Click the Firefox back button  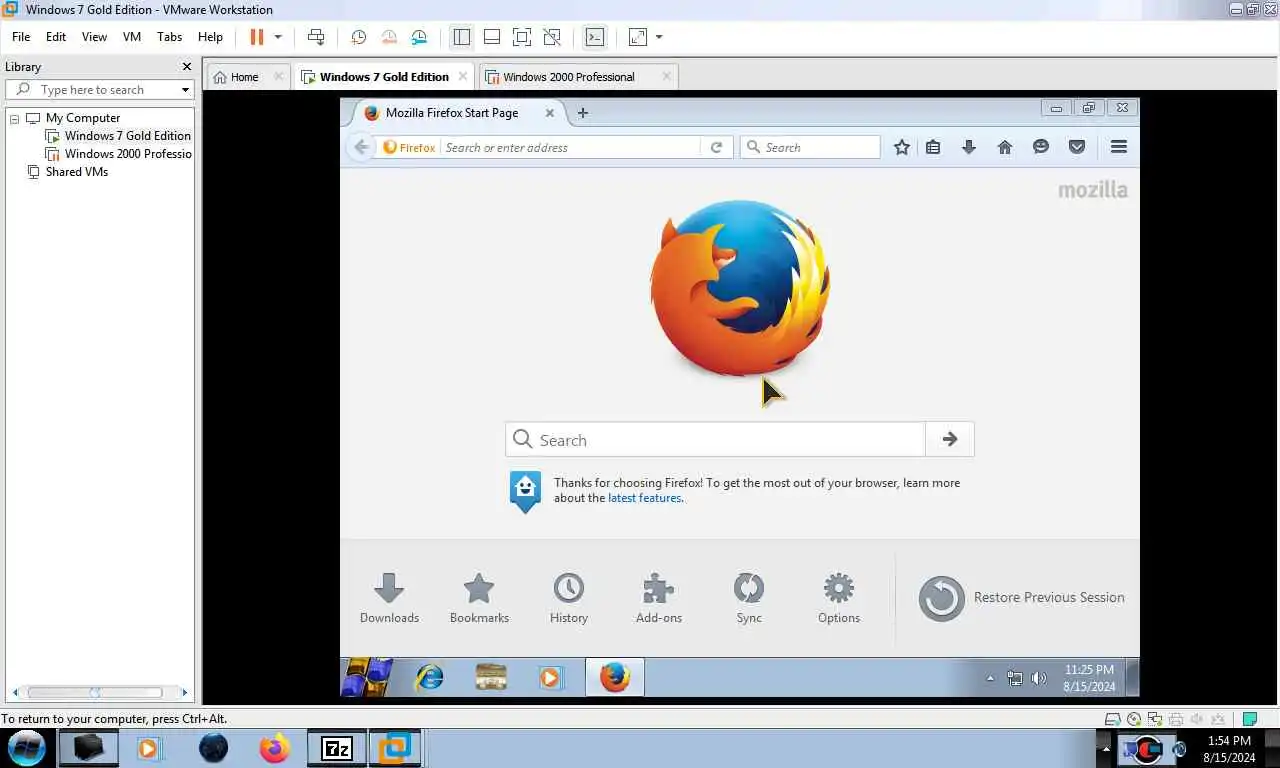pos(362,147)
